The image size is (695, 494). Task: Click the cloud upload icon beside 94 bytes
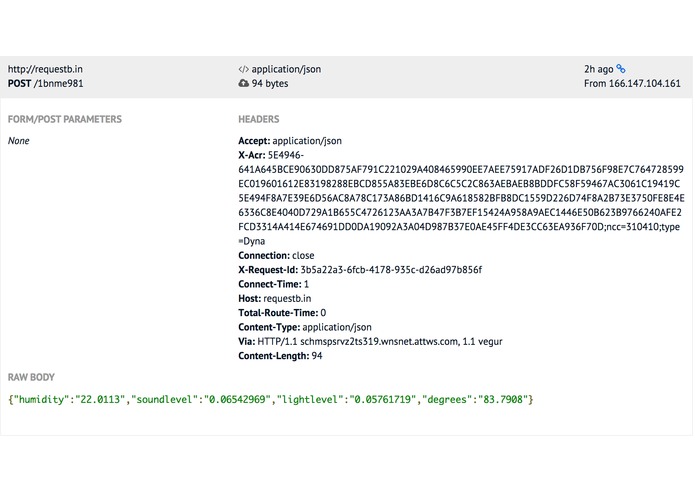click(x=243, y=83)
